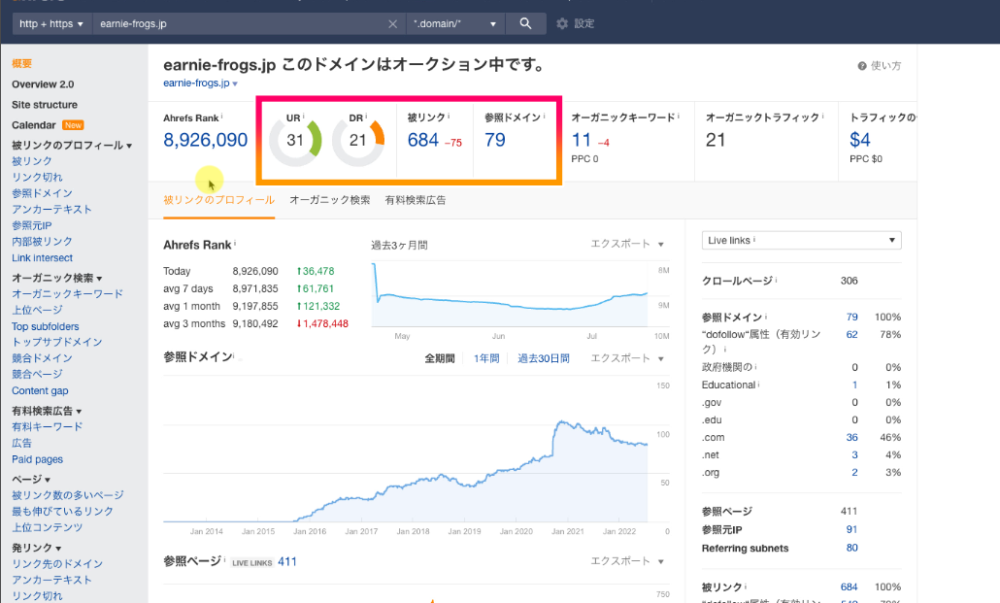
Task: Open トップサブドメイン sidebar link
Action: pos(57,342)
